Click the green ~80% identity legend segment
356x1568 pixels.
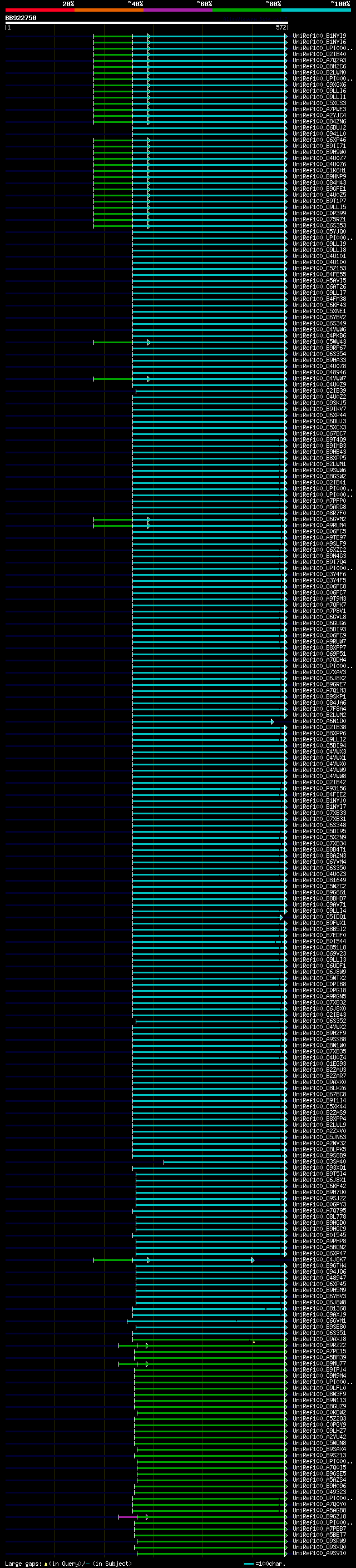247,10
